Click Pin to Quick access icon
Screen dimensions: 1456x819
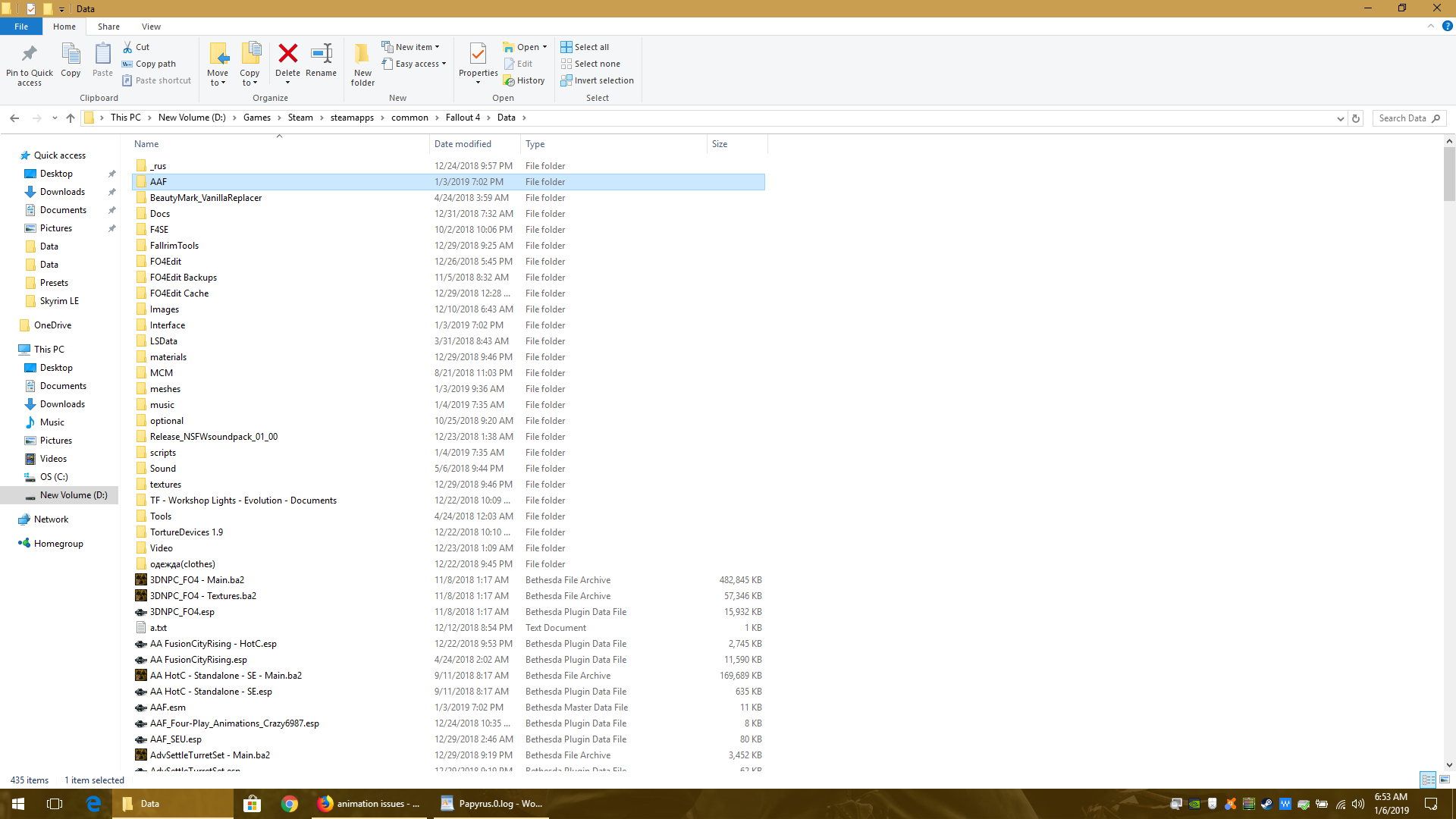point(30,64)
